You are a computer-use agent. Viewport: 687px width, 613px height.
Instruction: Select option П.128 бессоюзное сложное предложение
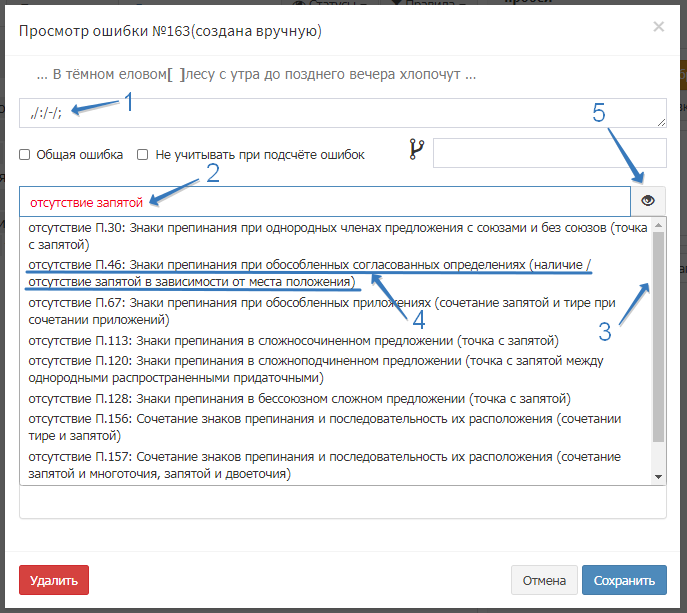[300, 399]
